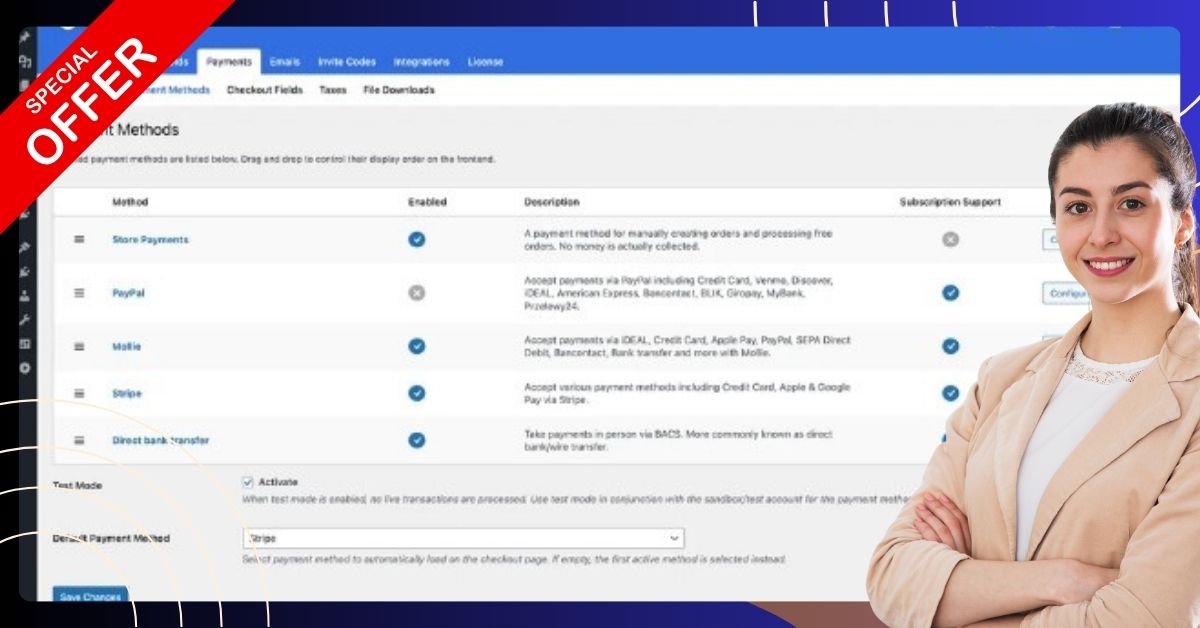
Task: Open the File Downloads sub-tab
Action: tap(399, 90)
